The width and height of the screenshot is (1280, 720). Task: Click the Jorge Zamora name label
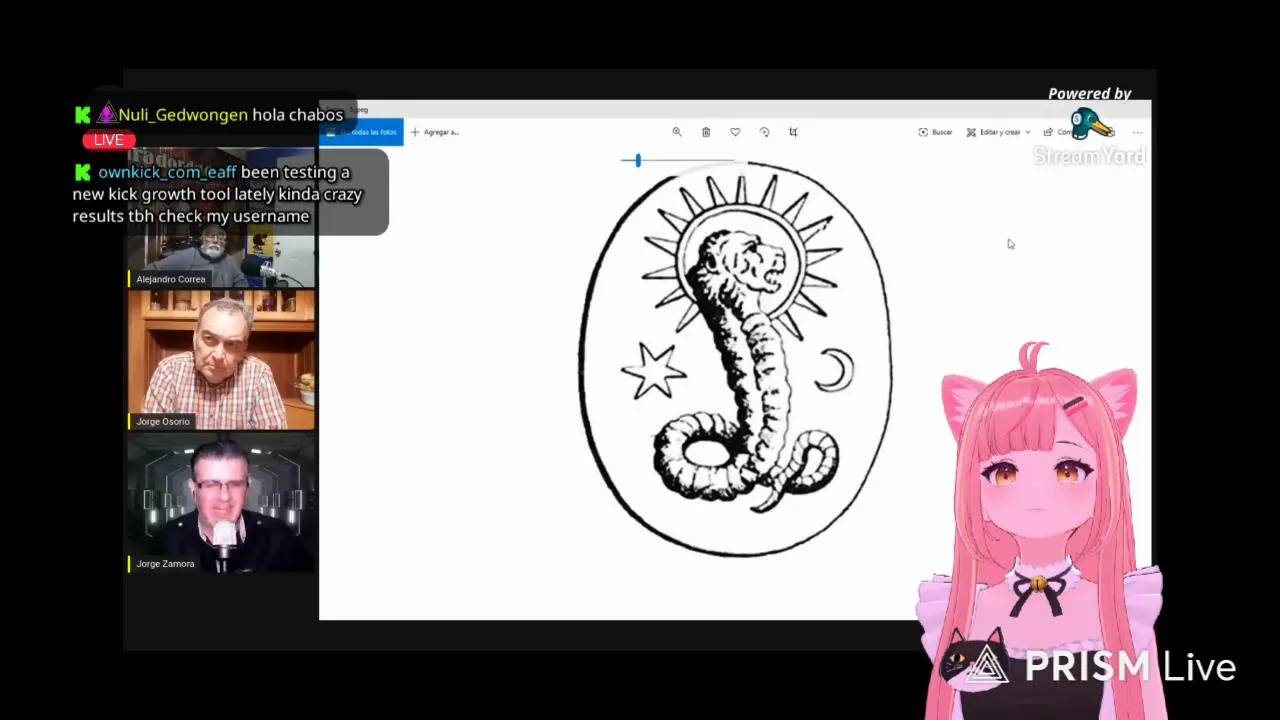pos(165,564)
